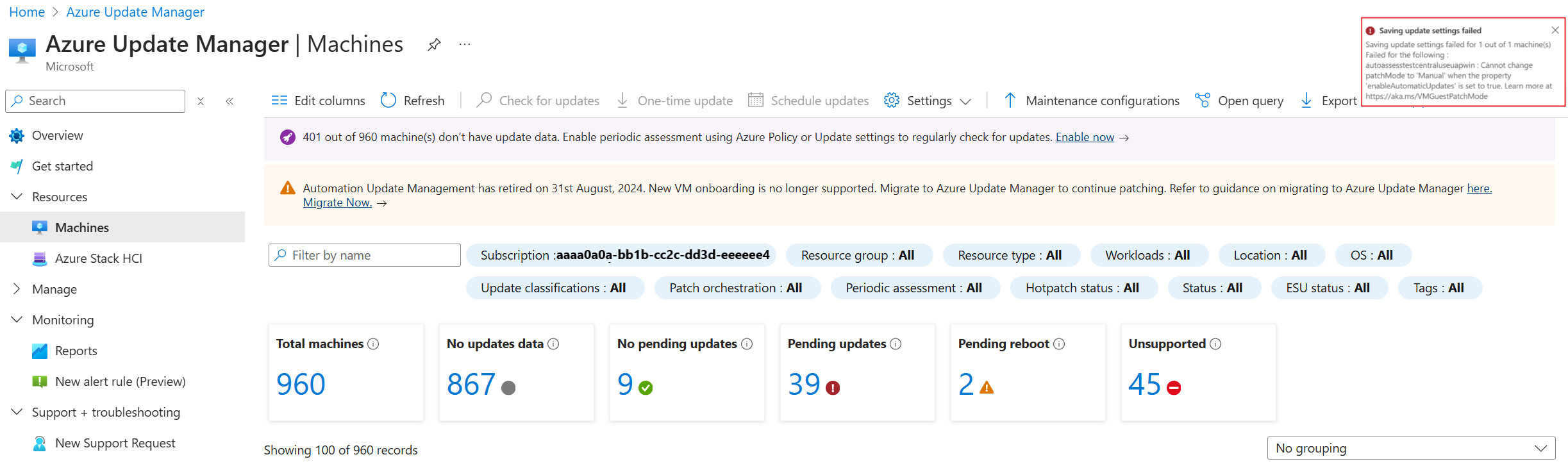1568x466 pixels.
Task: Open the Patch orchestration filter
Action: 737,288
